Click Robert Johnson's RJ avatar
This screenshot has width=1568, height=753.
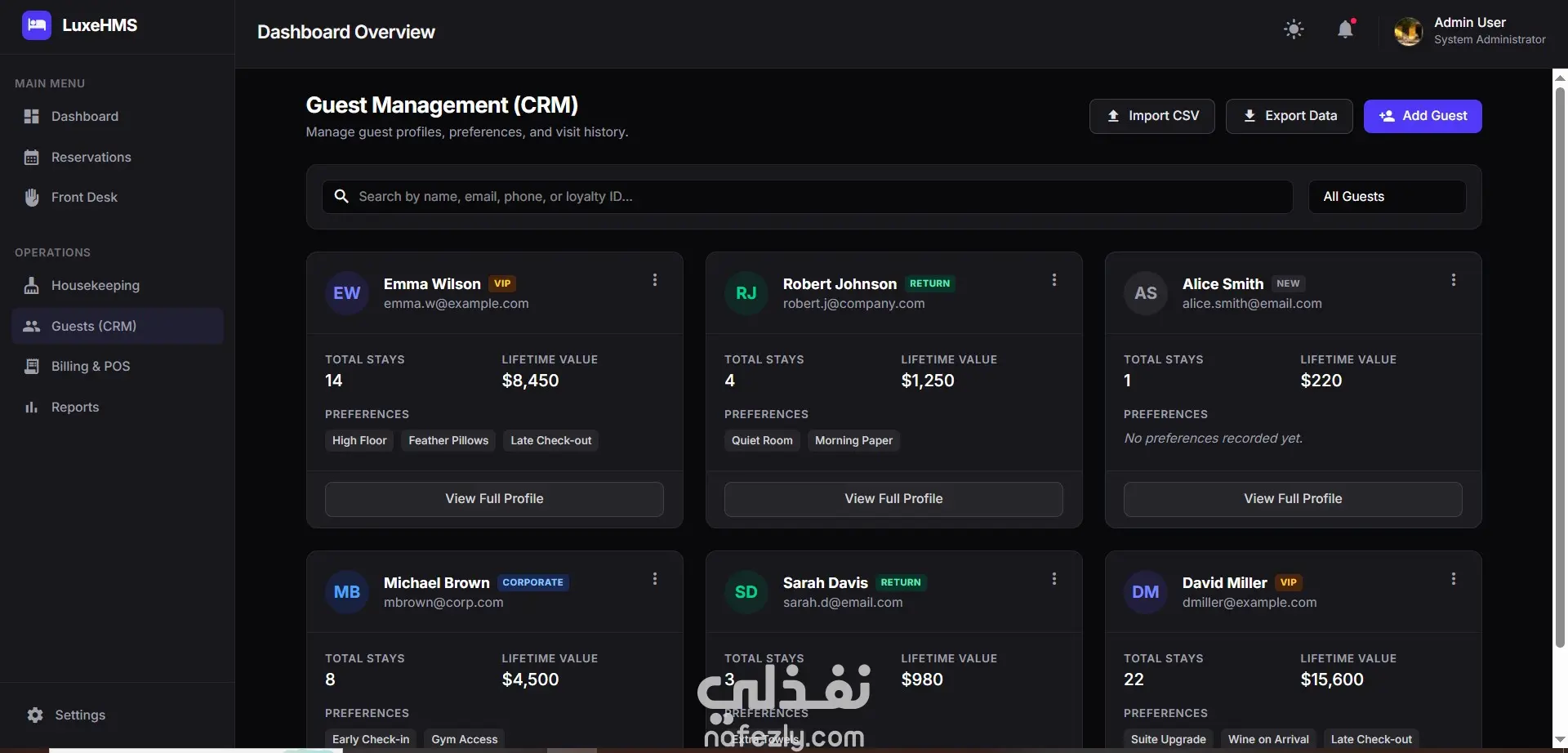746,293
